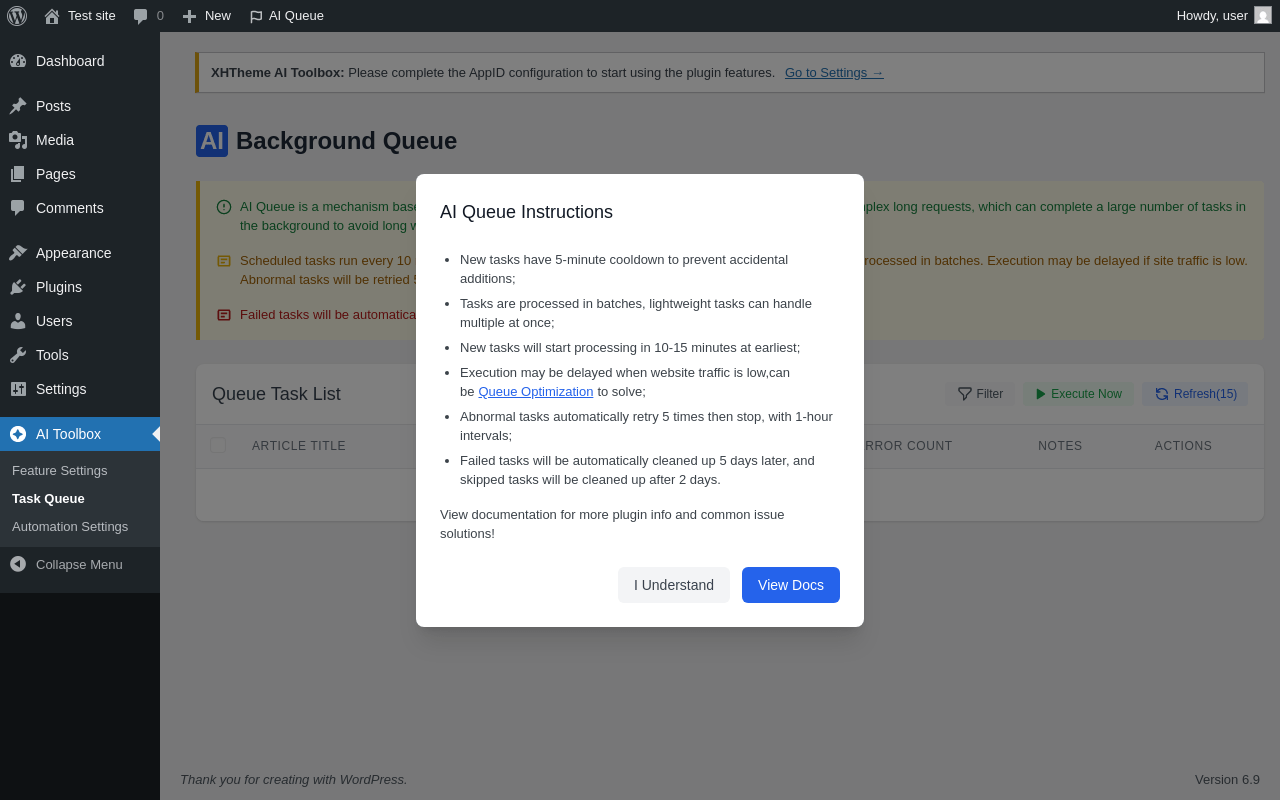Open the Howdy, user account menu
The height and width of the screenshot is (800, 1280).
pos(1212,16)
